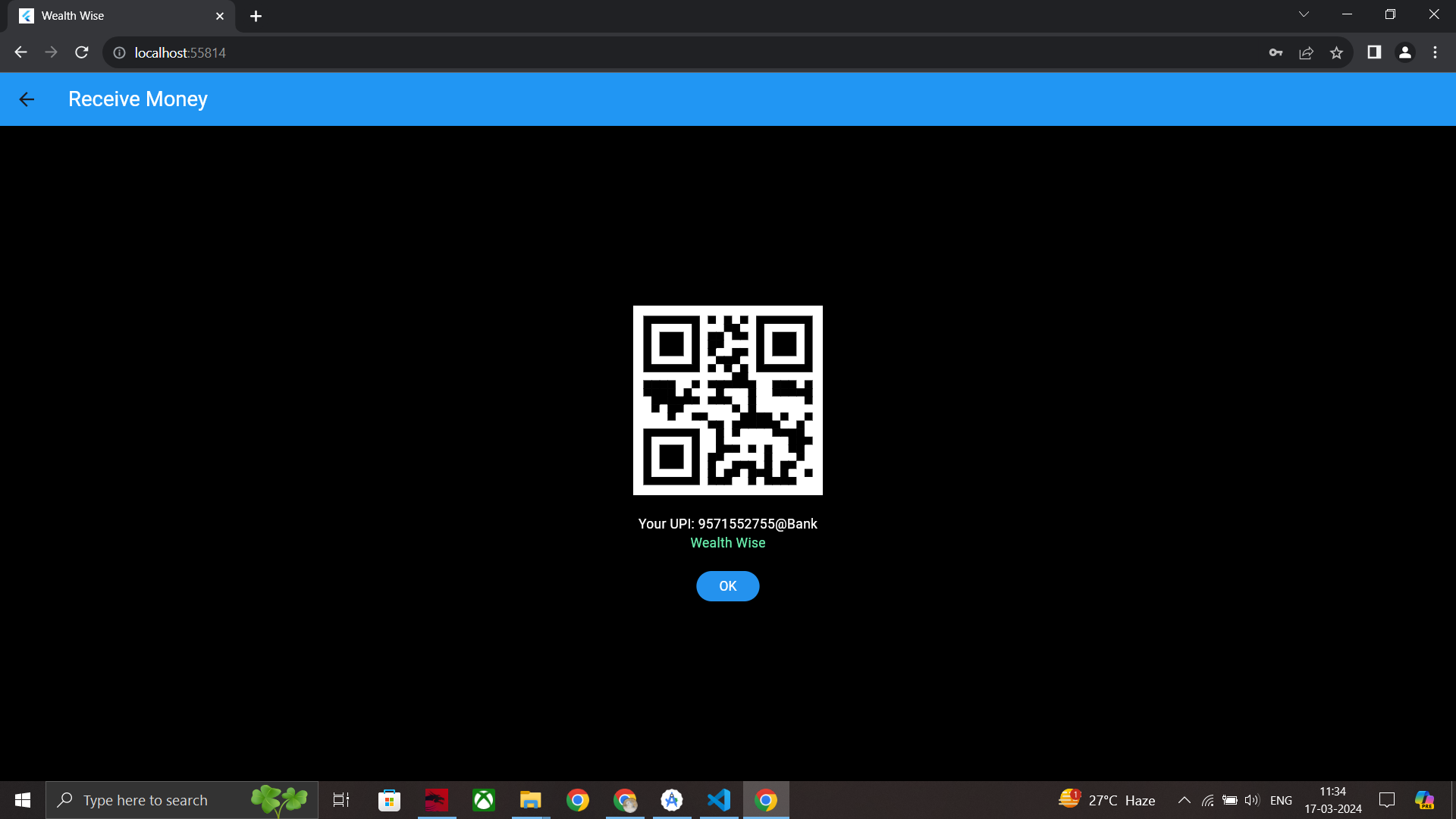Select the Wealth Wise browser tab
This screenshot has width=1456, height=819.
tap(121, 16)
